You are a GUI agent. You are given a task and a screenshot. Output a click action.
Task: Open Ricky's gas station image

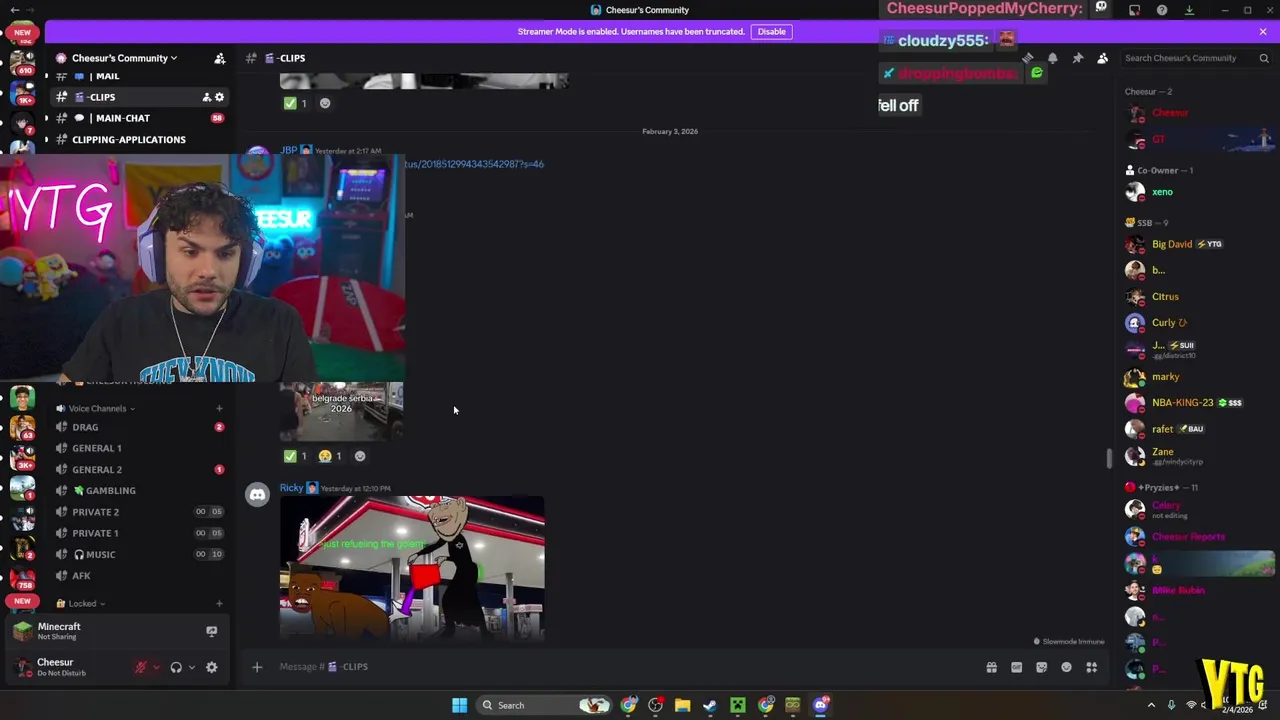pos(412,567)
